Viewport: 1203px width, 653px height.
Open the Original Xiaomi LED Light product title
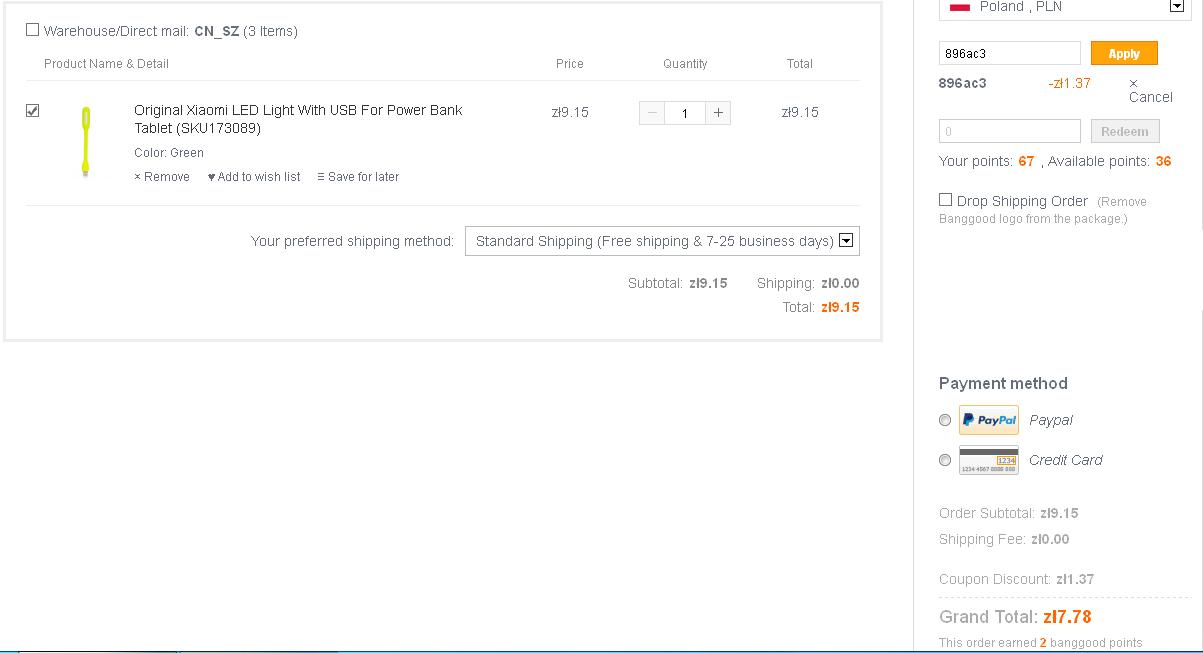(298, 119)
